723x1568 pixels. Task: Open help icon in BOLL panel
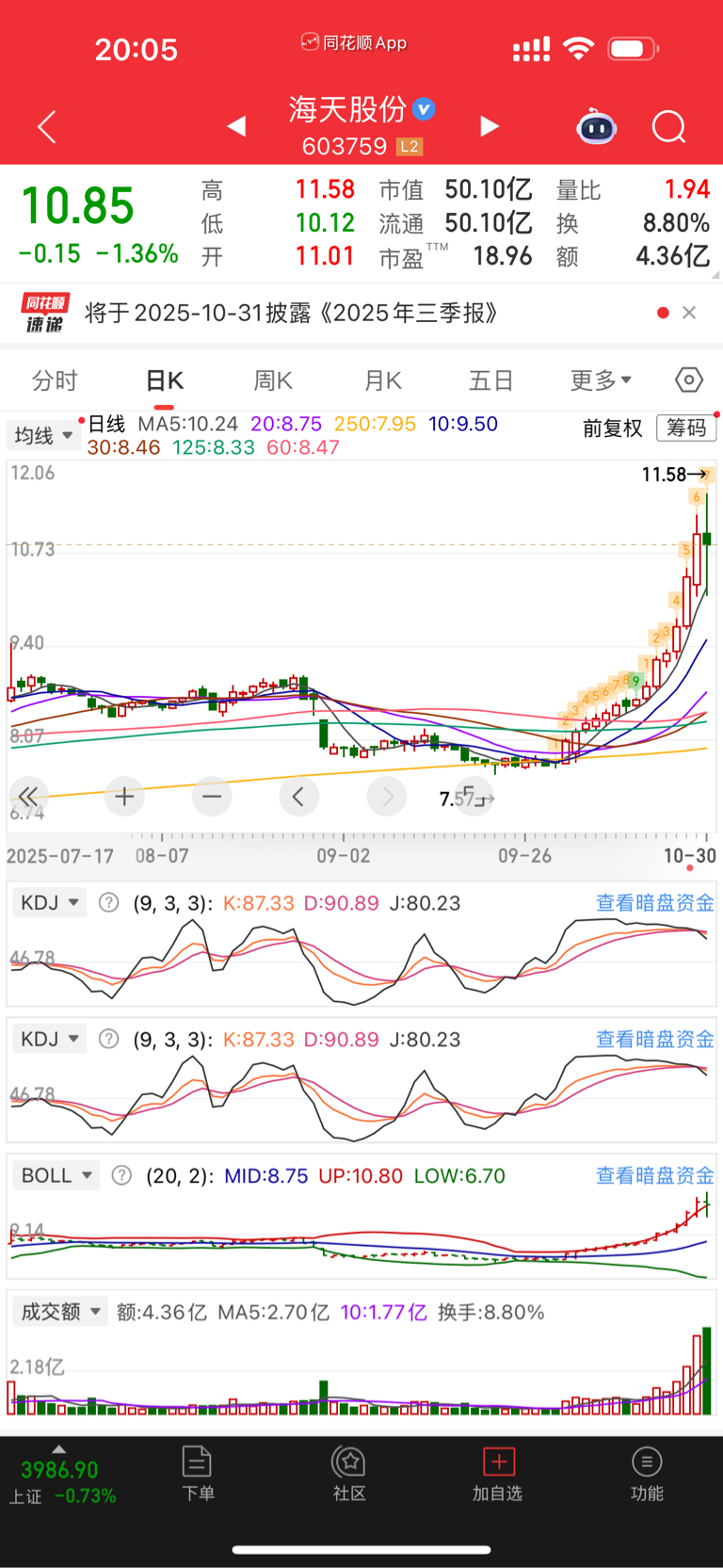[x=121, y=1175]
